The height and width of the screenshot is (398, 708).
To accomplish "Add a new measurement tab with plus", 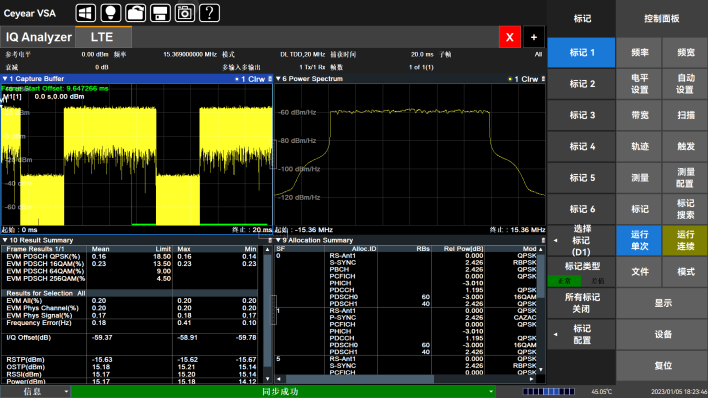I will [x=534, y=37].
